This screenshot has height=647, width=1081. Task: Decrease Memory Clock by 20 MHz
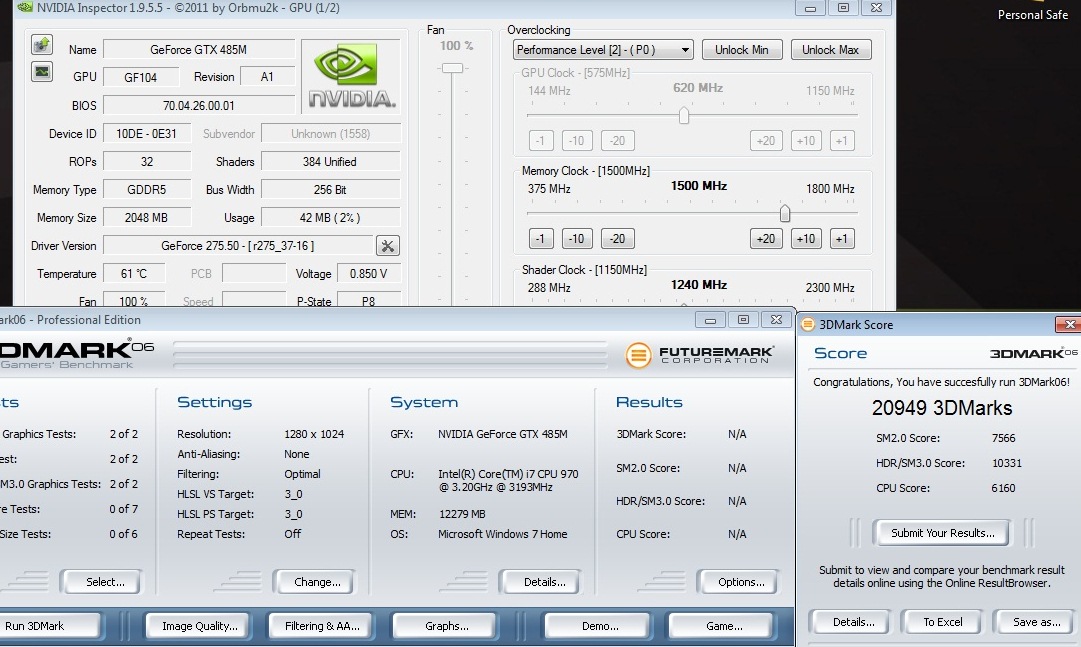(x=617, y=239)
